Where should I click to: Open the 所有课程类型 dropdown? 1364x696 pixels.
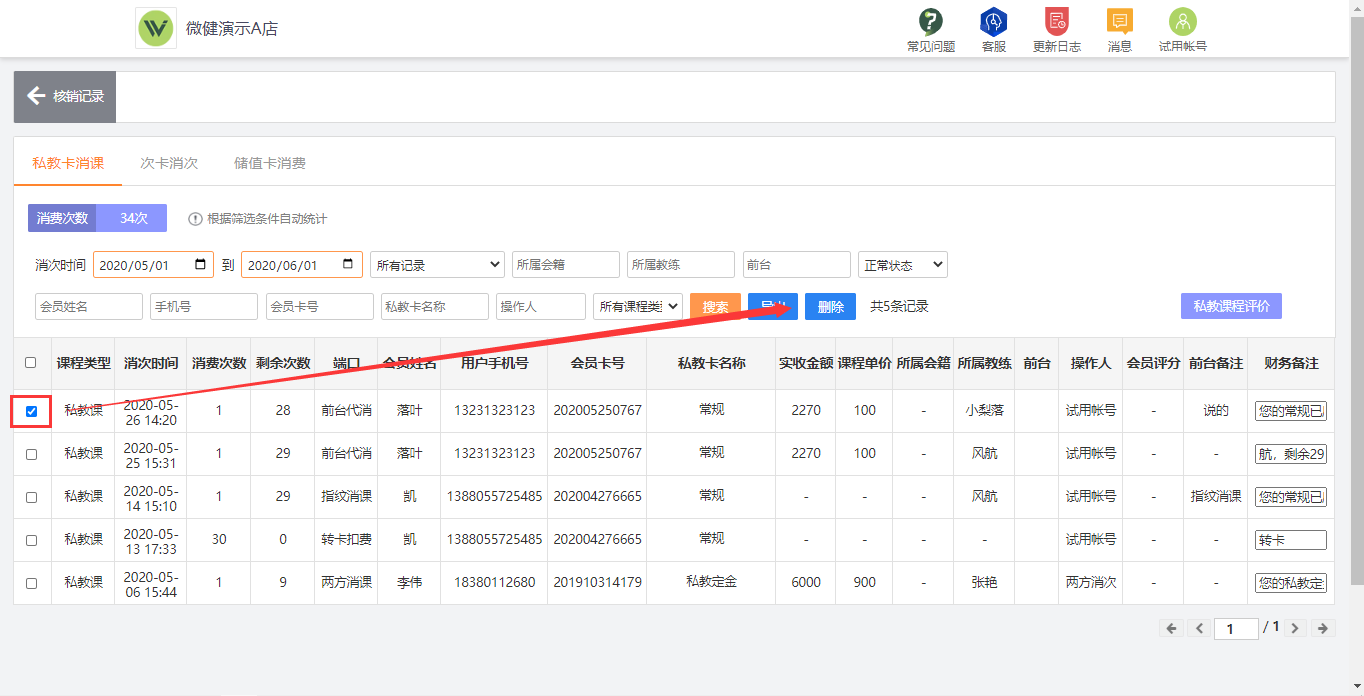pyautogui.click(x=637, y=307)
